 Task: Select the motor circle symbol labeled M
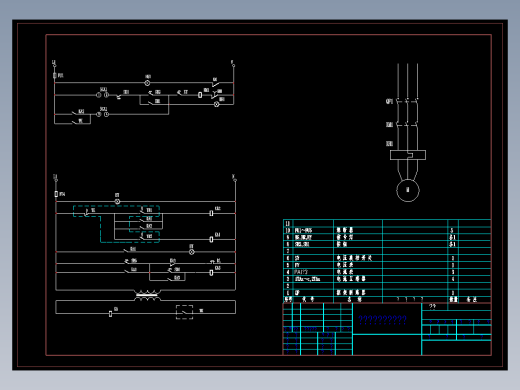pos(408,190)
